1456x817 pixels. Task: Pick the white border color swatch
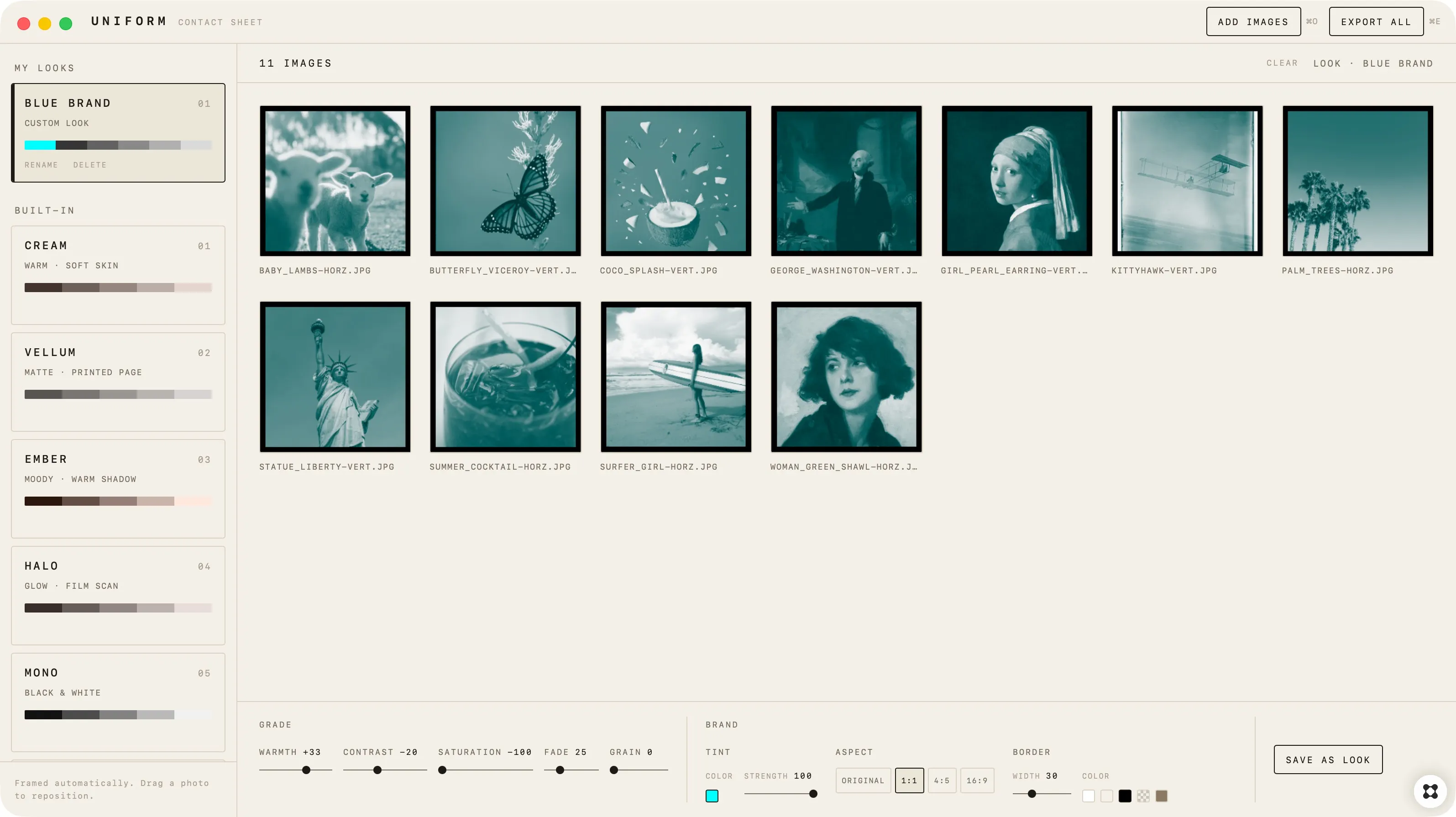click(1089, 796)
